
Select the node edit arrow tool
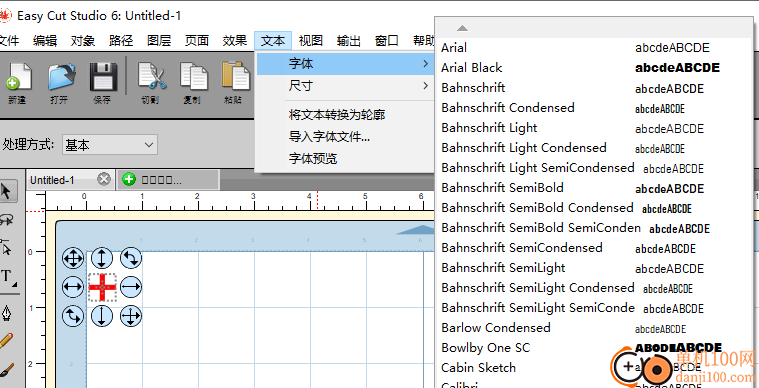pyautogui.click(x=6, y=248)
